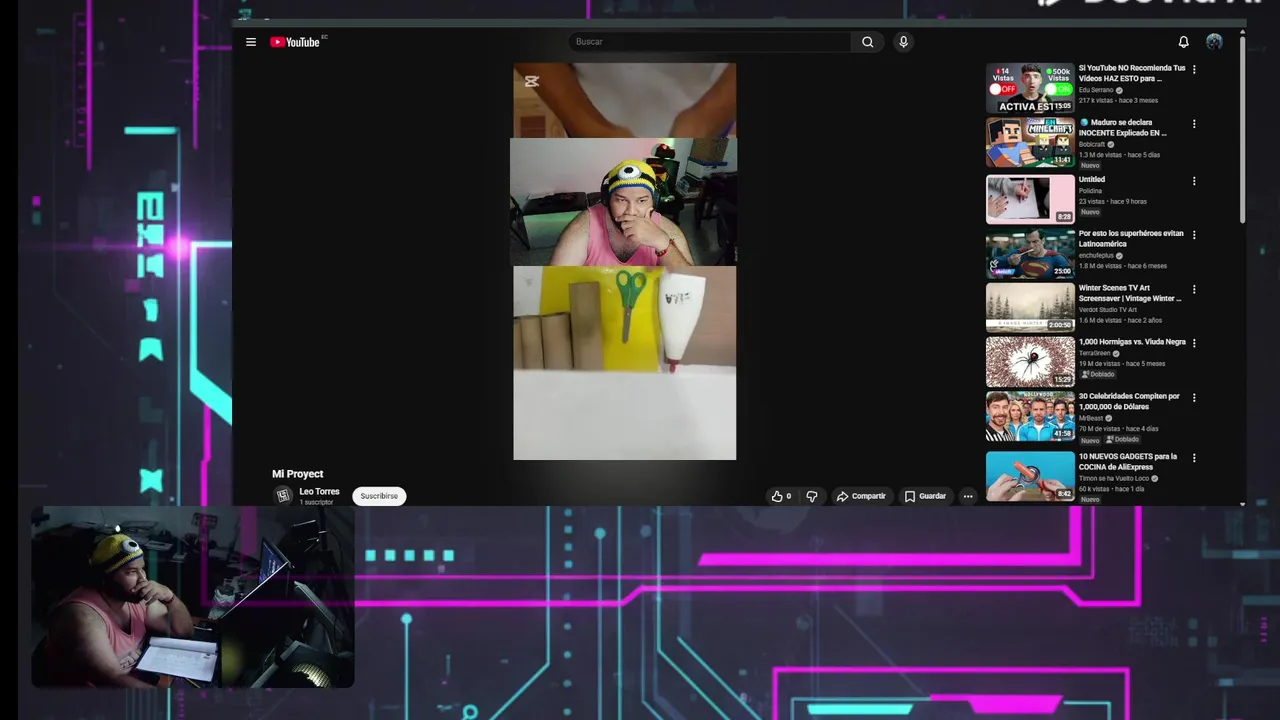
Task: Open options menu for superhéroes video
Action: click(x=1194, y=235)
